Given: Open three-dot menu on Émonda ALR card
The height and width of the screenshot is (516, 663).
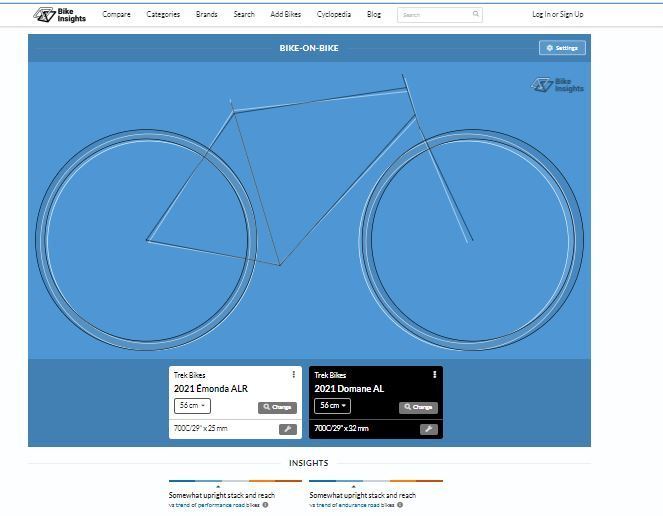Looking at the screenshot, I should [x=294, y=375].
